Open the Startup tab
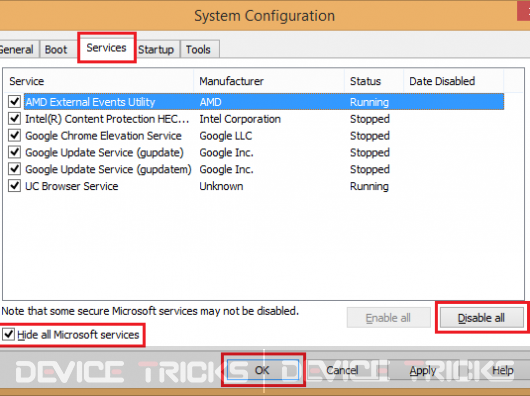Screen dimensions: 530x396 tap(156, 49)
